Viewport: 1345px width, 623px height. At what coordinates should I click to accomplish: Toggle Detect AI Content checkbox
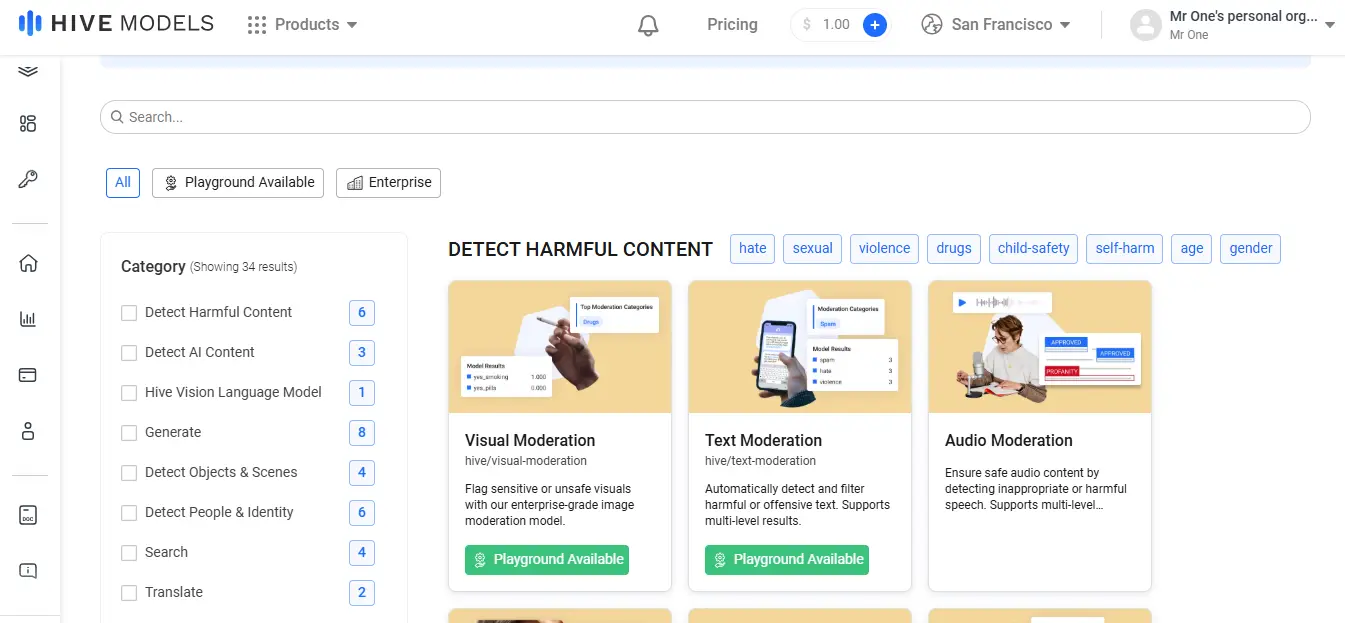pos(129,353)
